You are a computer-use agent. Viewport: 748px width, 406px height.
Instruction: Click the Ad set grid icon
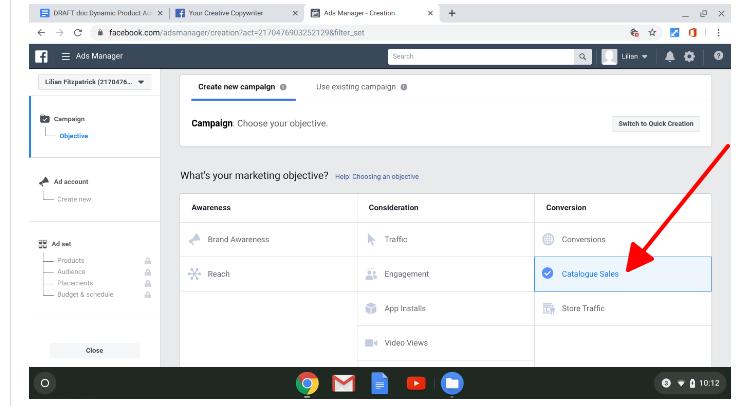[x=42, y=244]
